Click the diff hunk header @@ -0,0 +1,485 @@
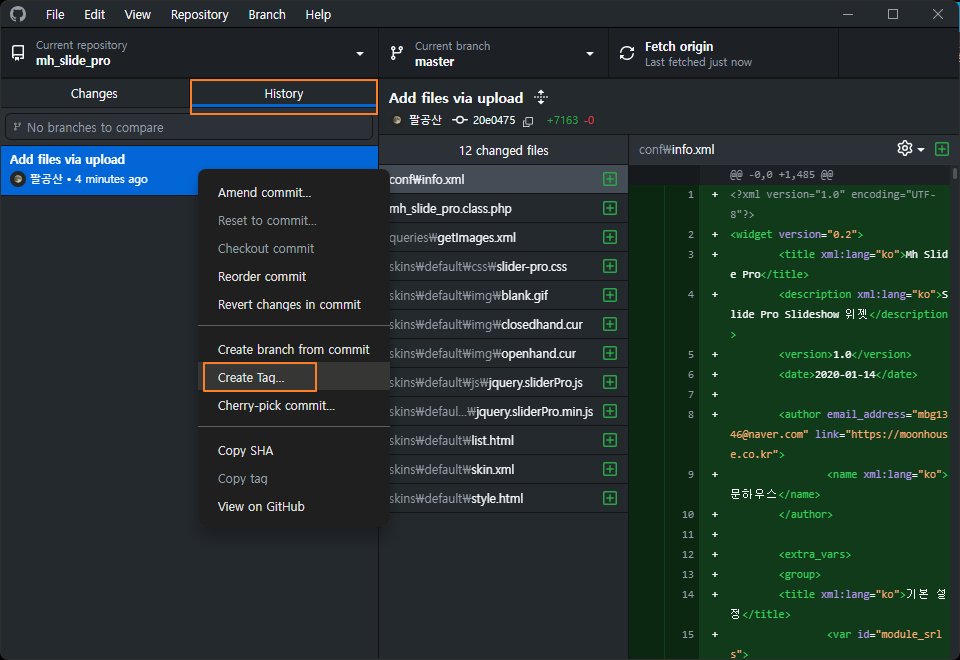Screen dimensions: 960x660 (x=781, y=174)
